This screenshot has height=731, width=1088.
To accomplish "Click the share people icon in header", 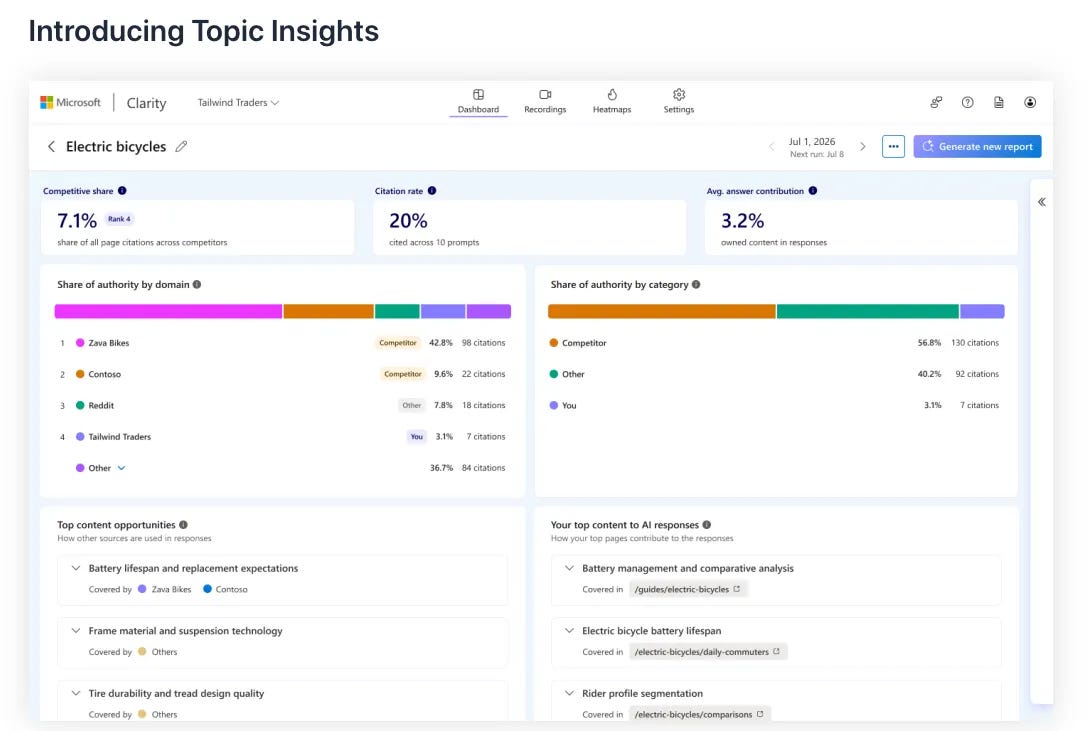I will click(936, 102).
